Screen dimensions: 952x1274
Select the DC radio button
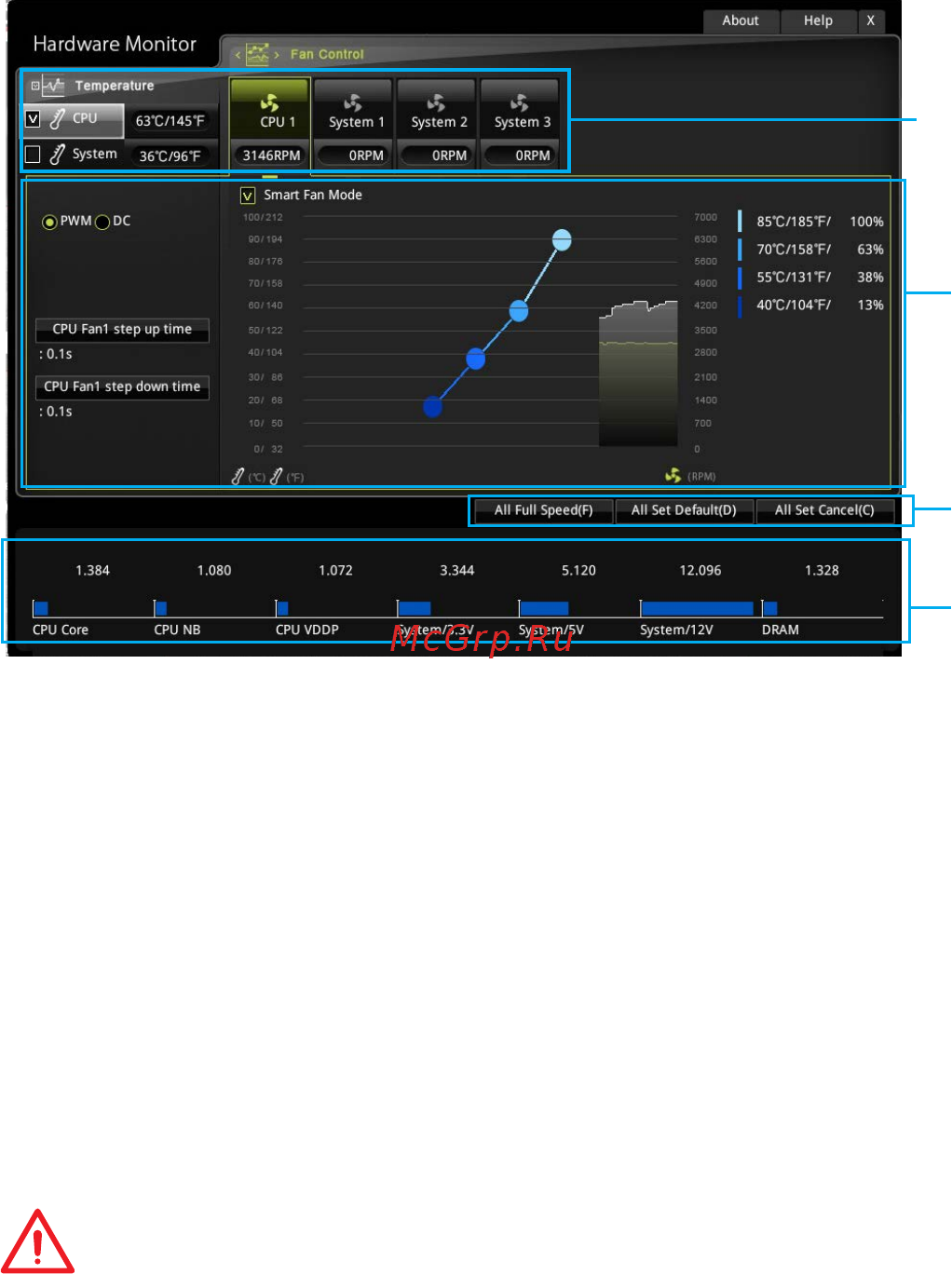[102, 222]
